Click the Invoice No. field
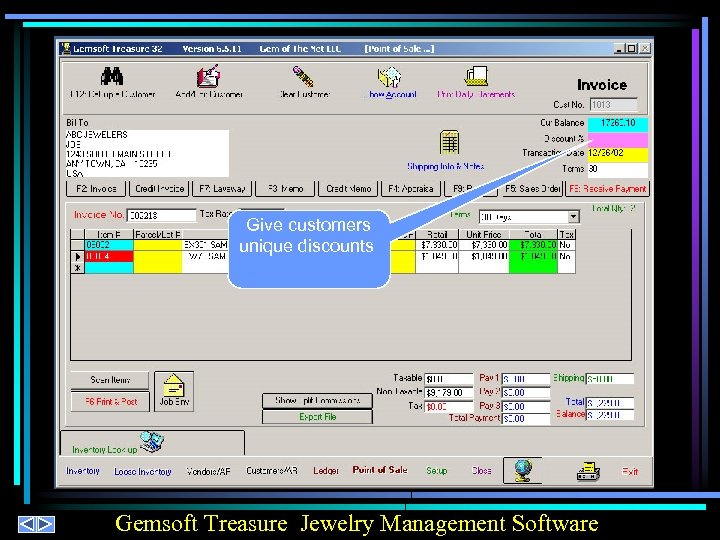The width and height of the screenshot is (720, 540). [161, 215]
